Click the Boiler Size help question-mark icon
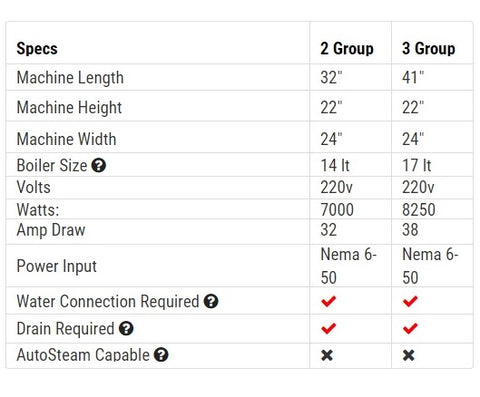This screenshot has height=397, width=480. click(99, 165)
